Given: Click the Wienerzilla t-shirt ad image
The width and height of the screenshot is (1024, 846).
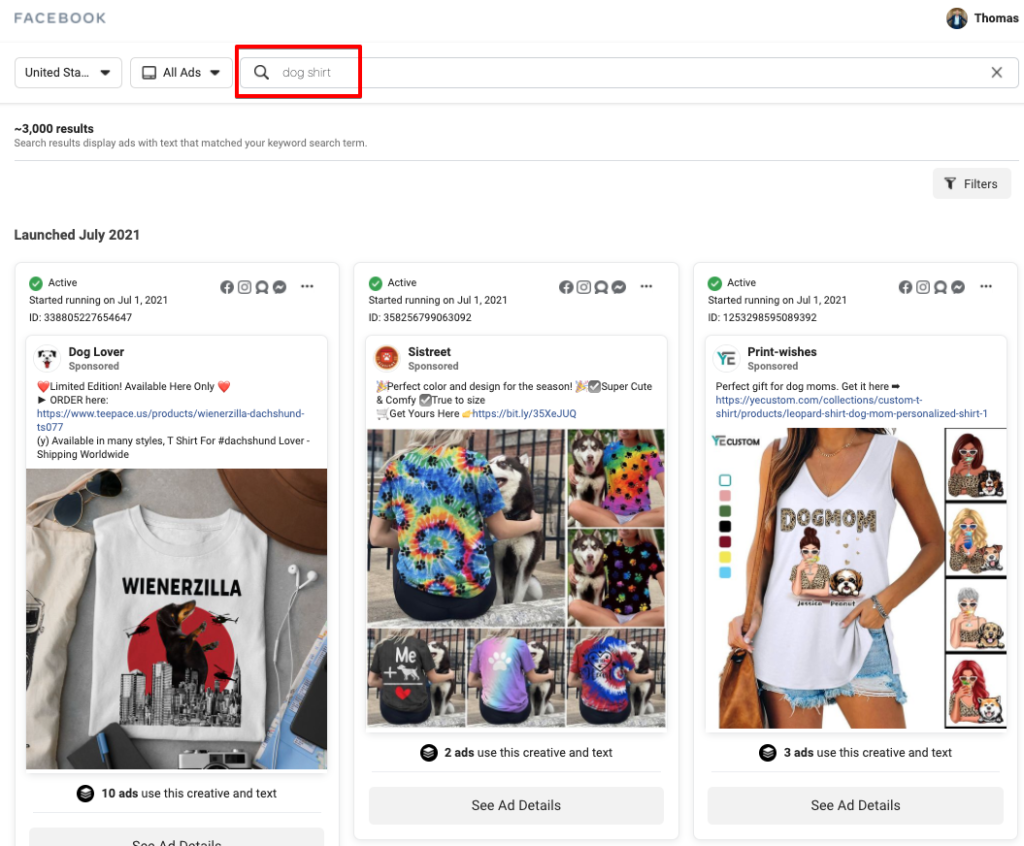Looking at the screenshot, I should click(x=176, y=619).
